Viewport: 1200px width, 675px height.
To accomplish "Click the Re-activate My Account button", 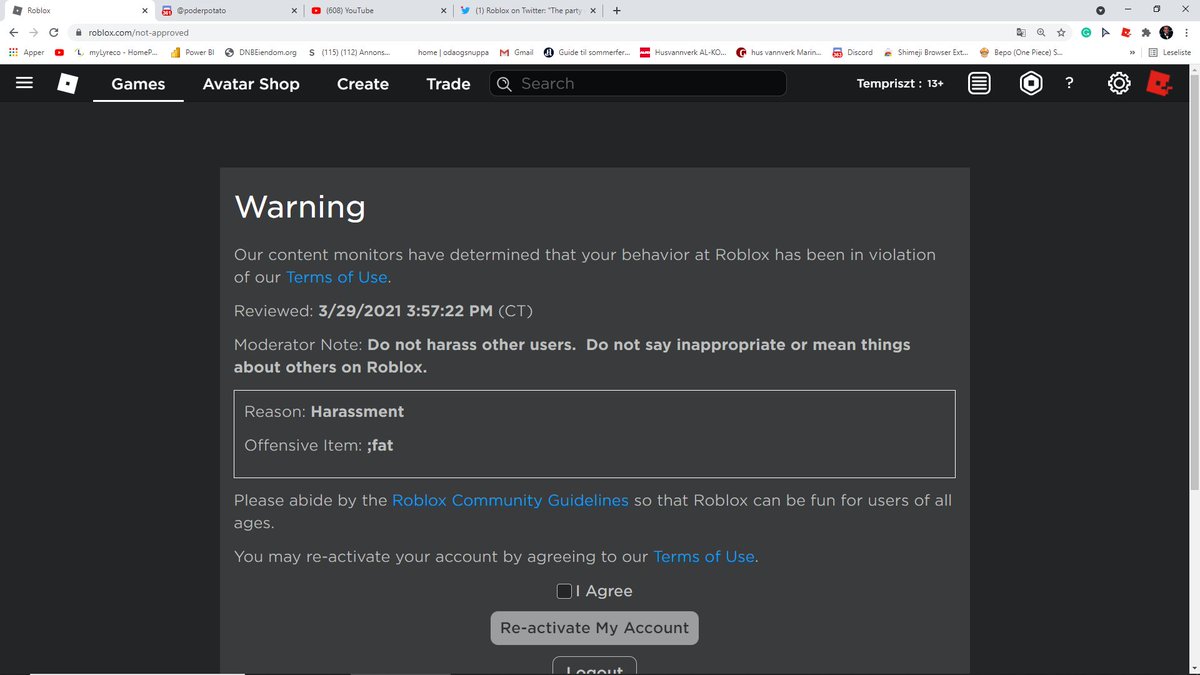I will click(595, 628).
